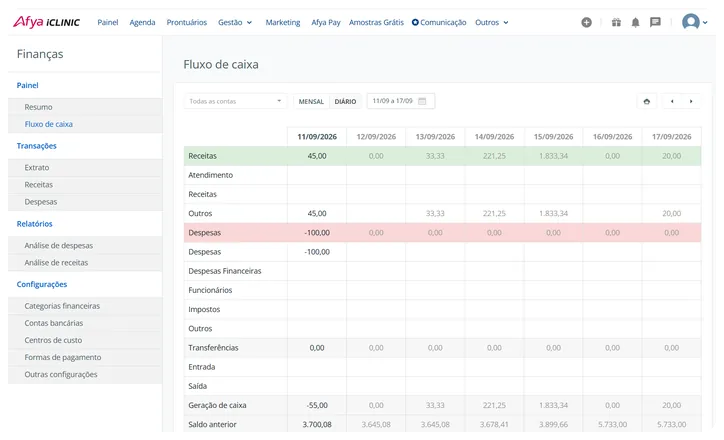Click the Despesas Financeiras row label

(x=225, y=271)
